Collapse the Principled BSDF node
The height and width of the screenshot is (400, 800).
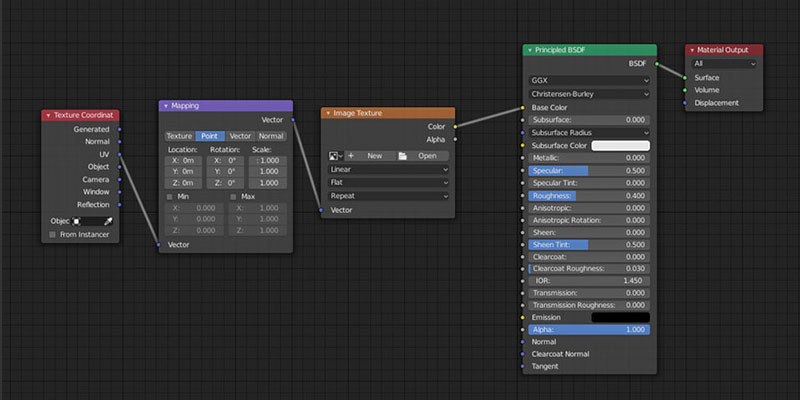click(x=530, y=50)
